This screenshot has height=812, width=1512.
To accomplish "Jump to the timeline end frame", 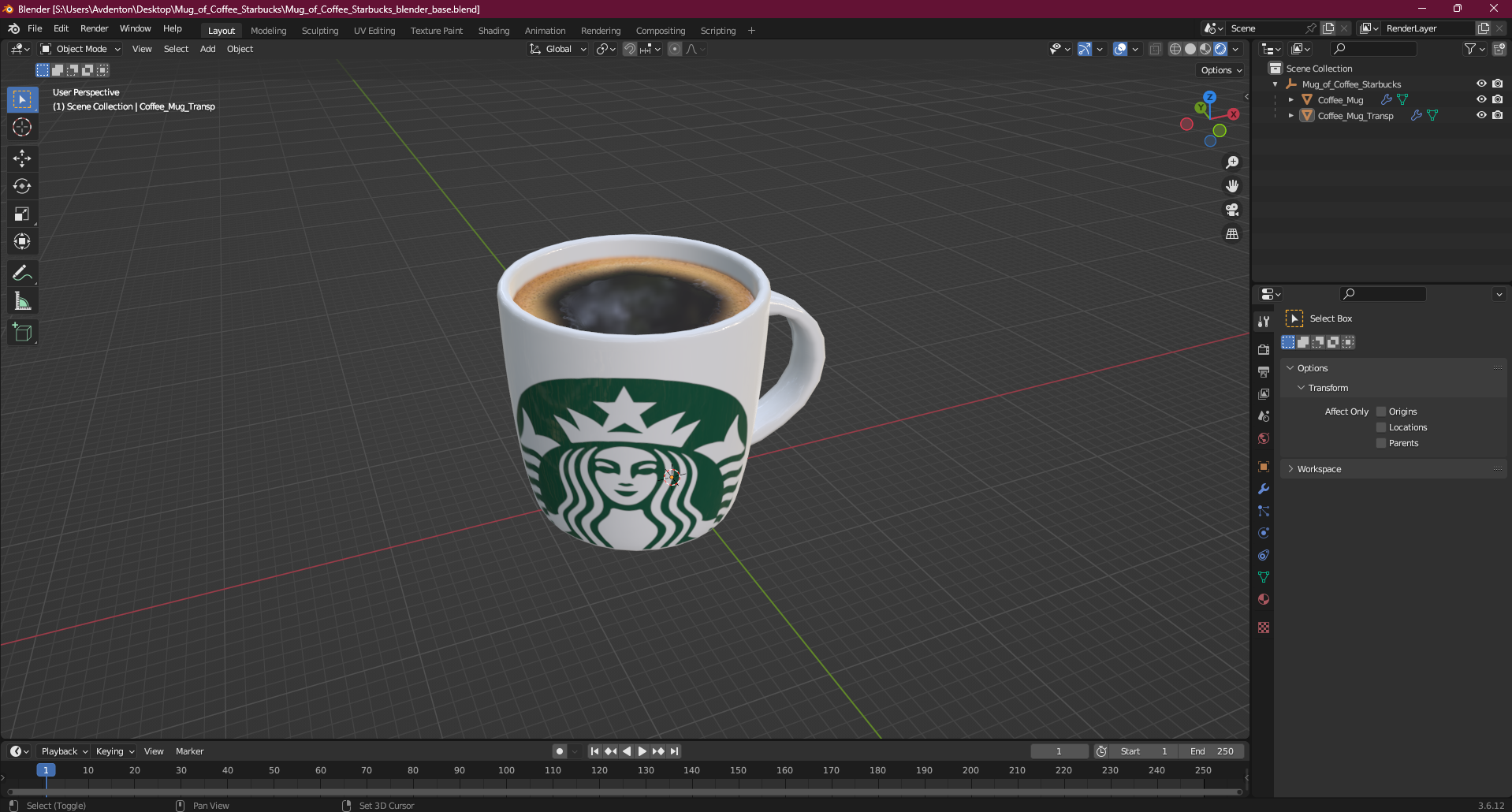I will coord(675,751).
